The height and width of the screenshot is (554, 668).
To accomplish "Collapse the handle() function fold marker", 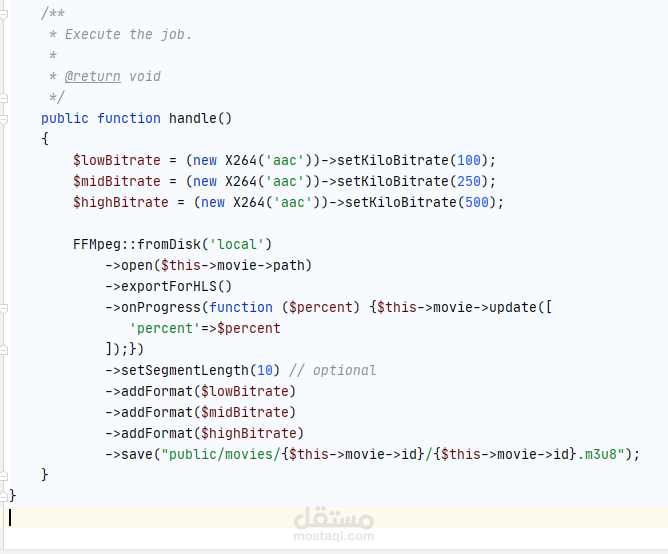I will click(3, 119).
